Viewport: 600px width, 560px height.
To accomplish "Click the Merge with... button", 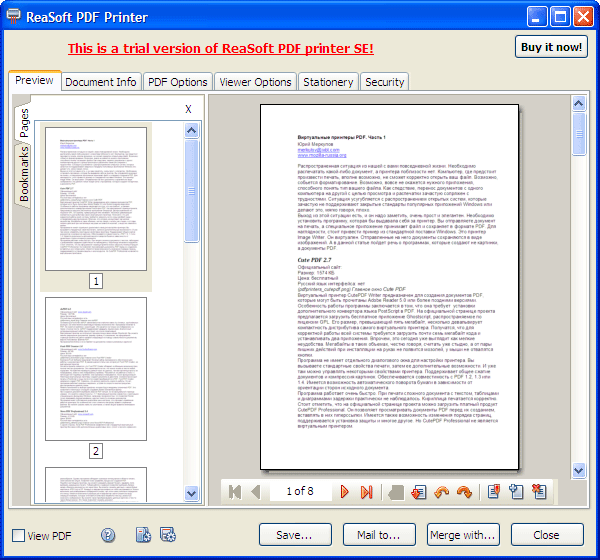I will (x=463, y=535).
